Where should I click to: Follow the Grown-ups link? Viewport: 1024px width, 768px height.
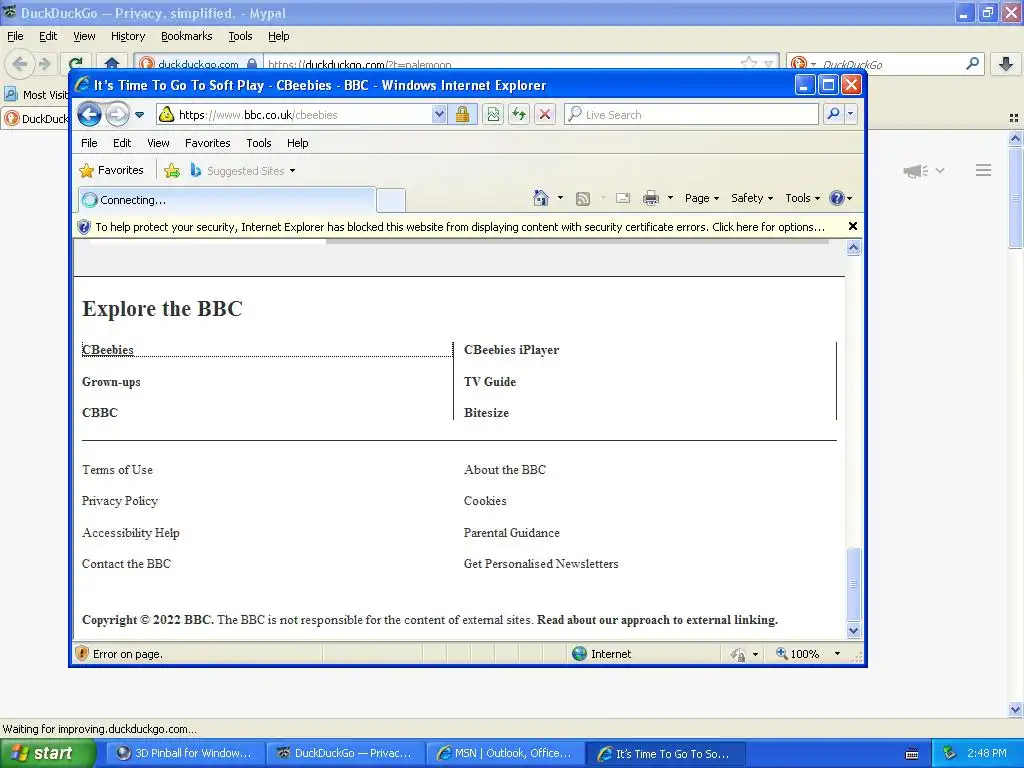click(111, 382)
